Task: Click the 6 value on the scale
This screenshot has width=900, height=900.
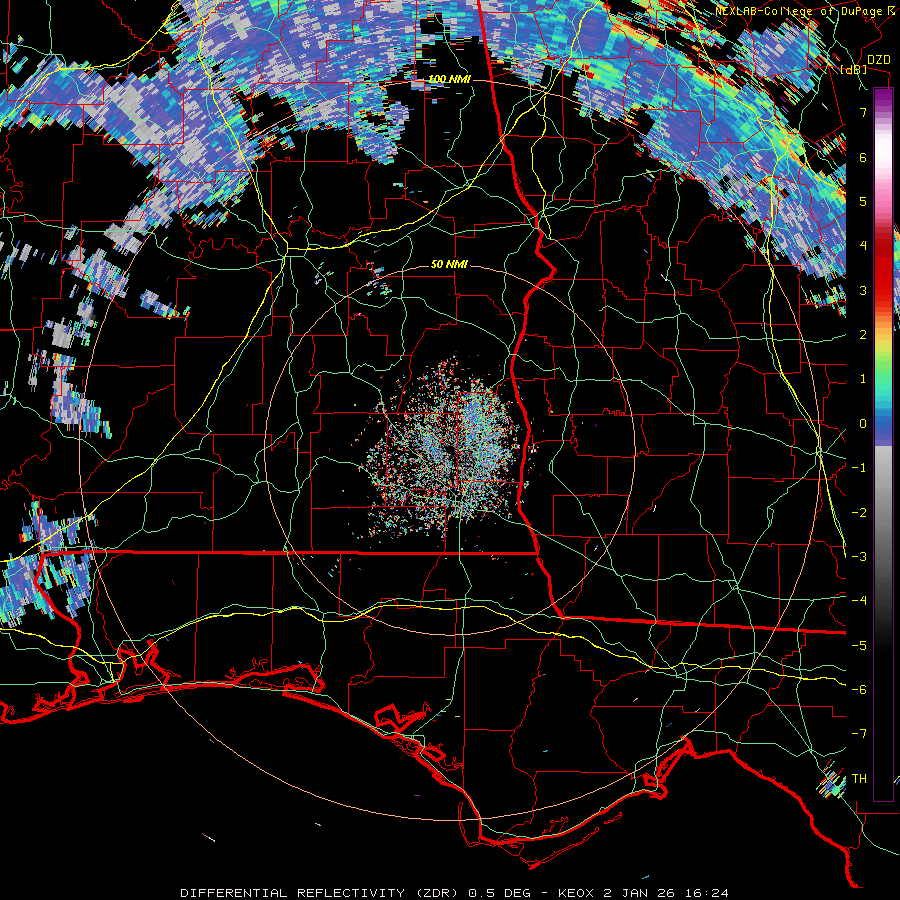Action: tap(863, 157)
